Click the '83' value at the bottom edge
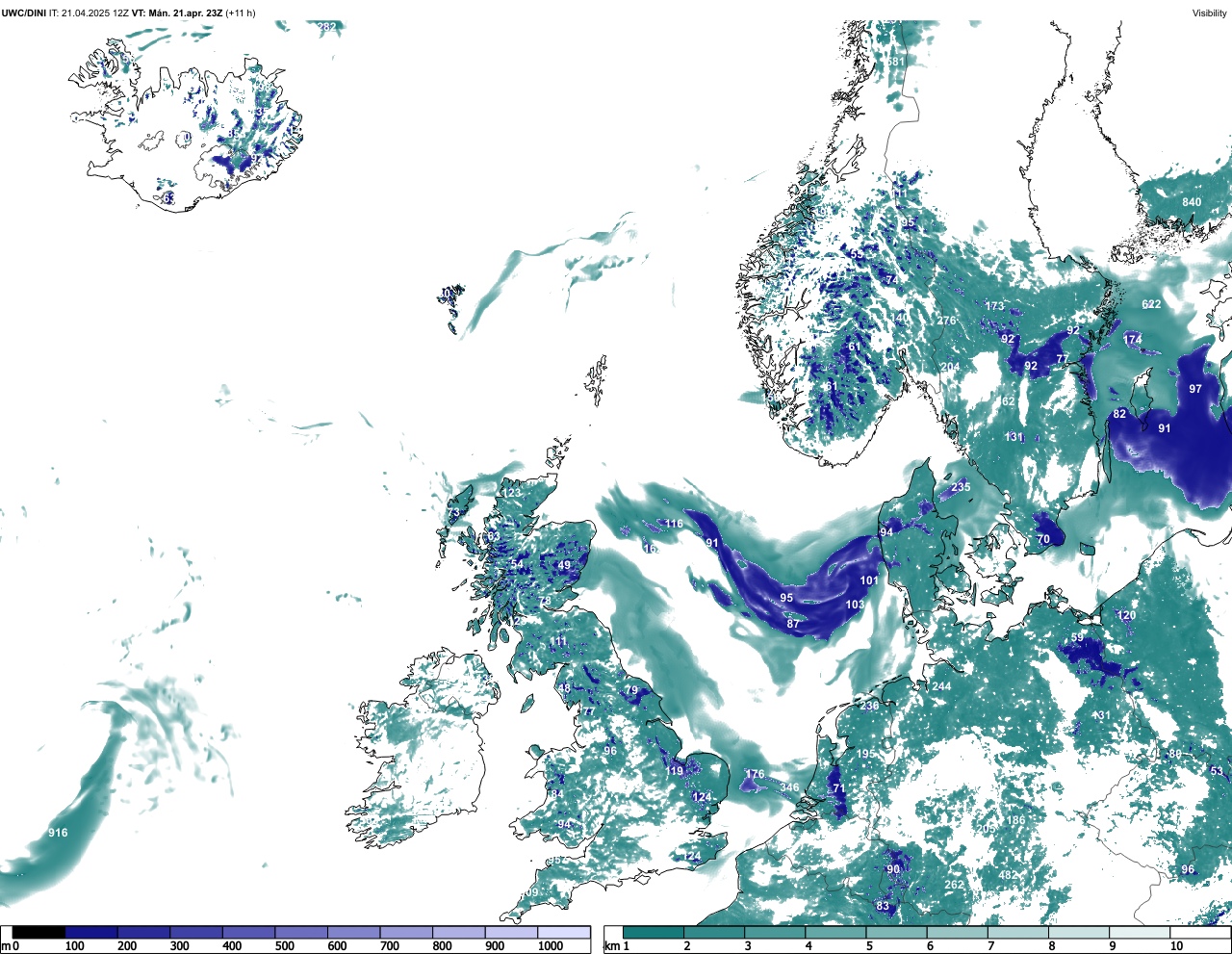This screenshot has width=1232, height=954. click(883, 906)
